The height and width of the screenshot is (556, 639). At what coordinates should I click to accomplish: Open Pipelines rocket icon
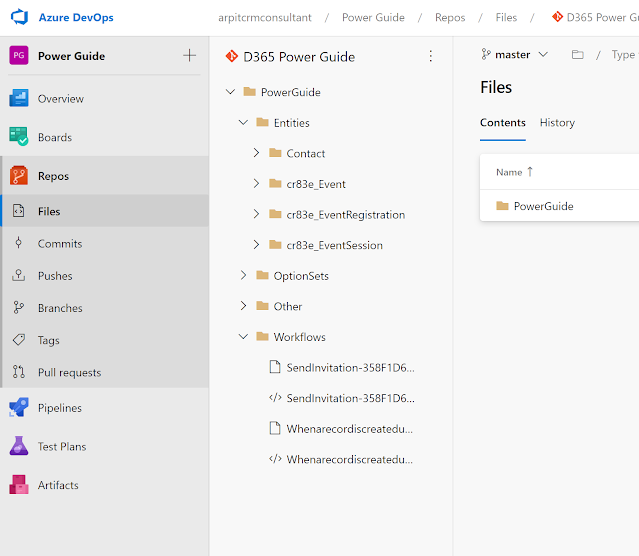point(19,407)
